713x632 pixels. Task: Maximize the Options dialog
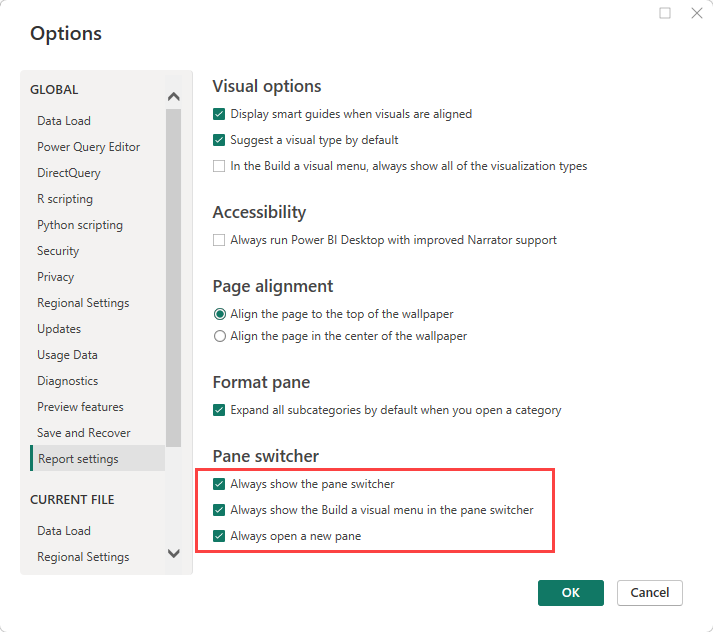[665, 13]
